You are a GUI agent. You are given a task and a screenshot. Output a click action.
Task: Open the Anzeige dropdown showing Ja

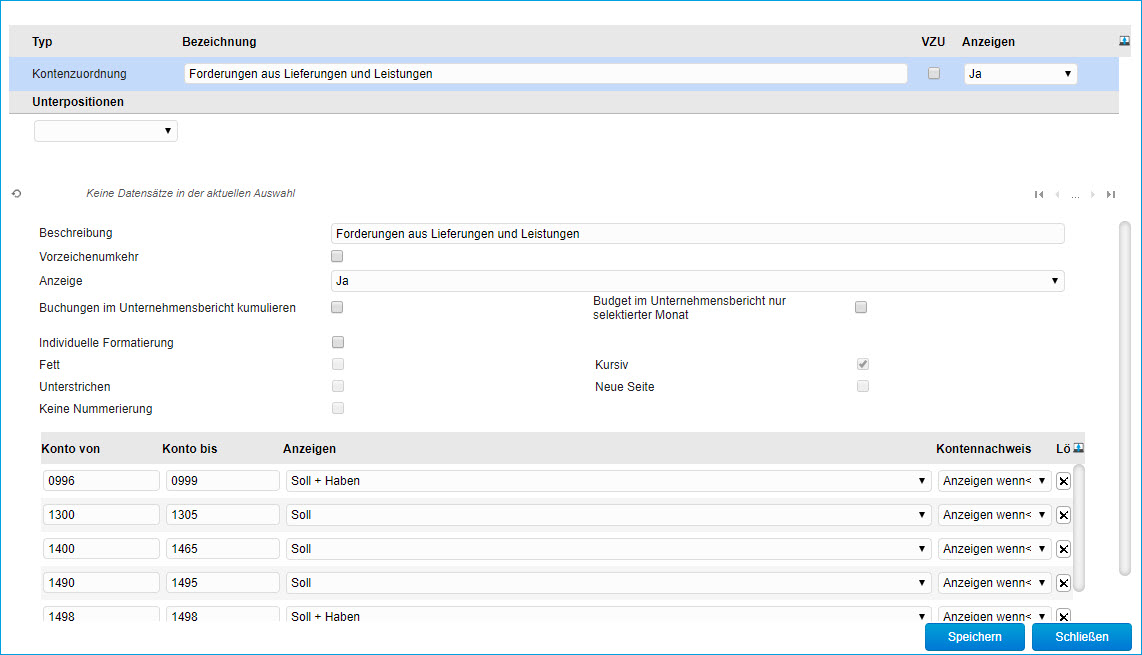698,281
